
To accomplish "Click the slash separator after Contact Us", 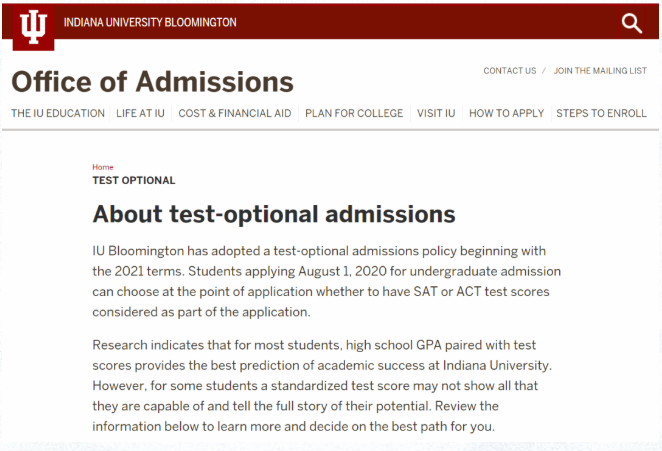I will point(544,71).
